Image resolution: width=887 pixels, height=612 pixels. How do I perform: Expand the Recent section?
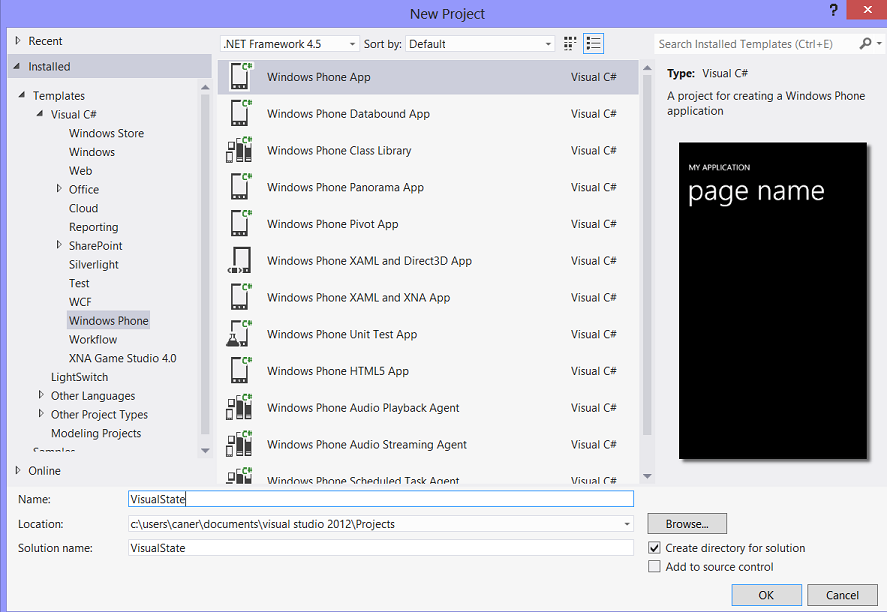pos(18,41)
